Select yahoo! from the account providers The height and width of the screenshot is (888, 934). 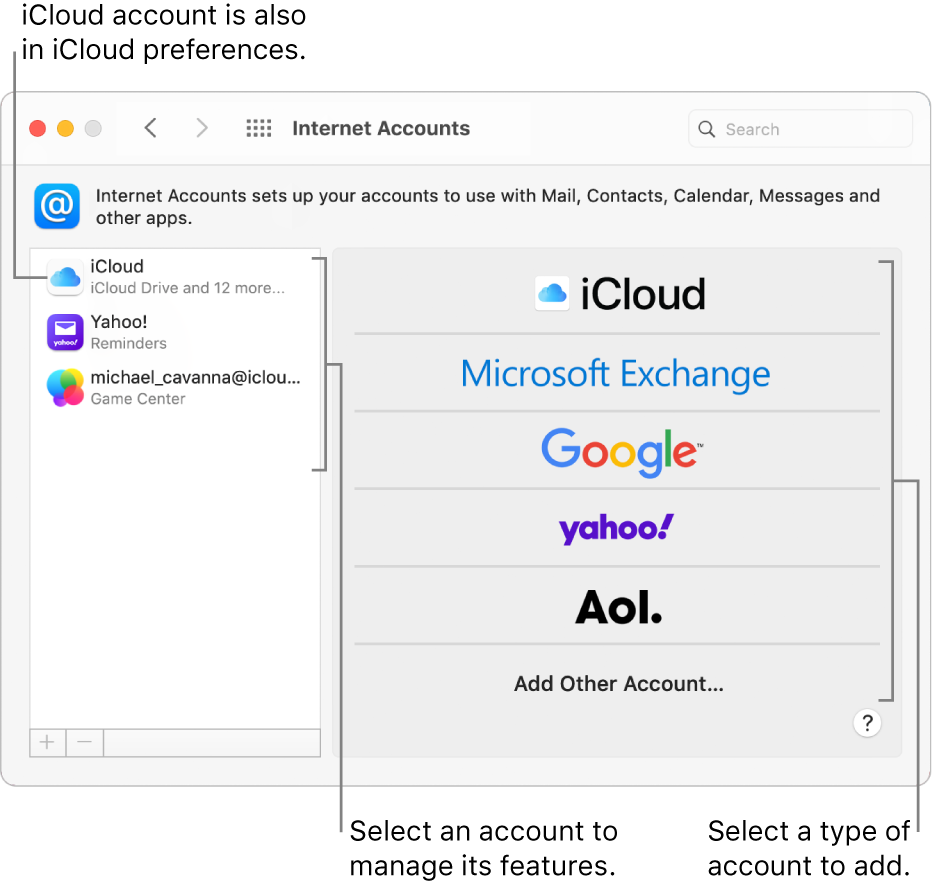click(x=617, y=528)
